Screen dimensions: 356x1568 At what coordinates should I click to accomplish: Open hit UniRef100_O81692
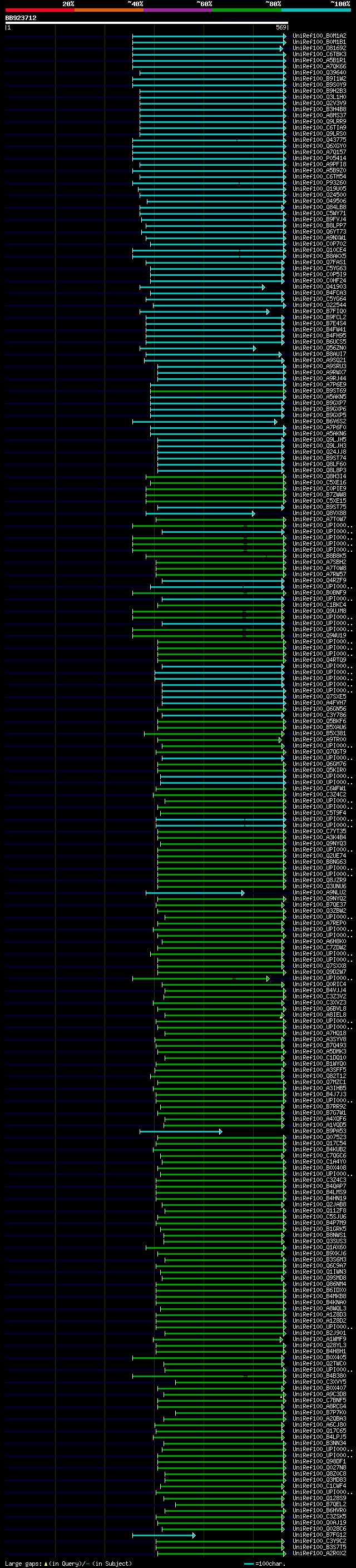(x=319, y=48)
